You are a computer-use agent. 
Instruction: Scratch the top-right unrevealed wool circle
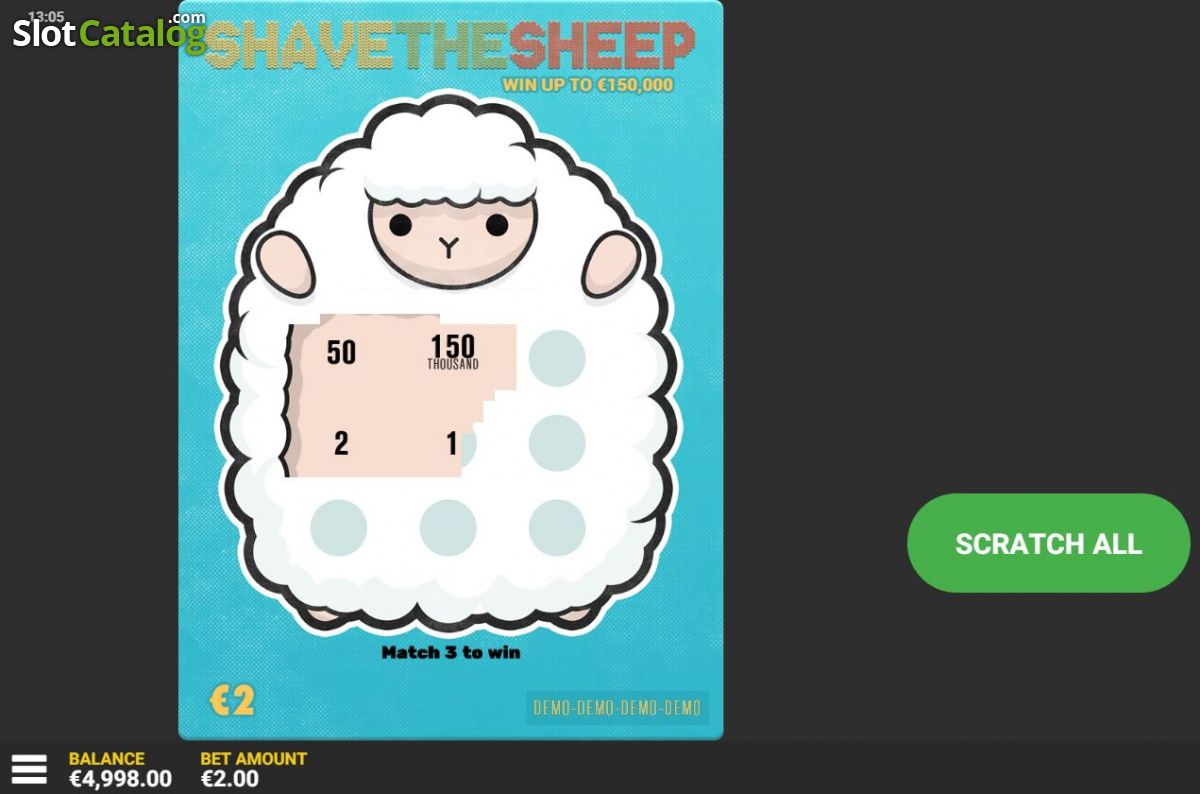pyautogui.click(x=557, y=358)
